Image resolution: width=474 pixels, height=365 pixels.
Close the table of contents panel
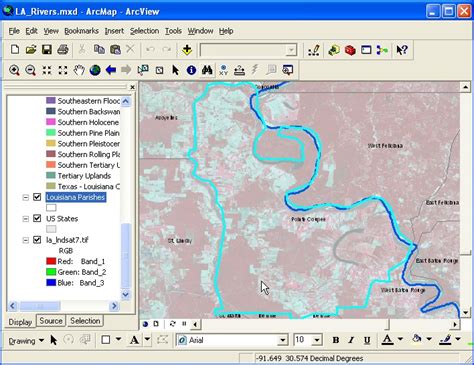click(132, 87)
